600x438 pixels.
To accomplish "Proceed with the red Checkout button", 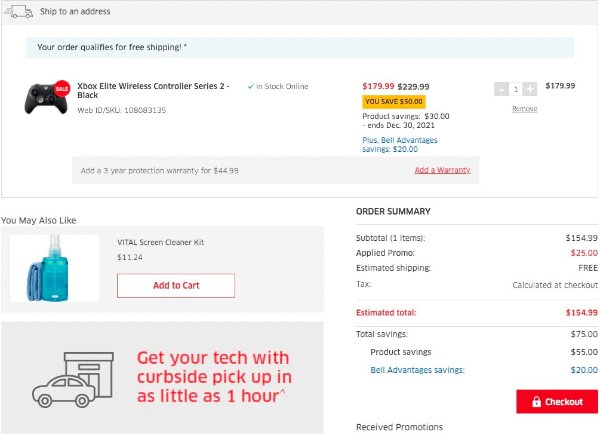I will pos(557,402).
